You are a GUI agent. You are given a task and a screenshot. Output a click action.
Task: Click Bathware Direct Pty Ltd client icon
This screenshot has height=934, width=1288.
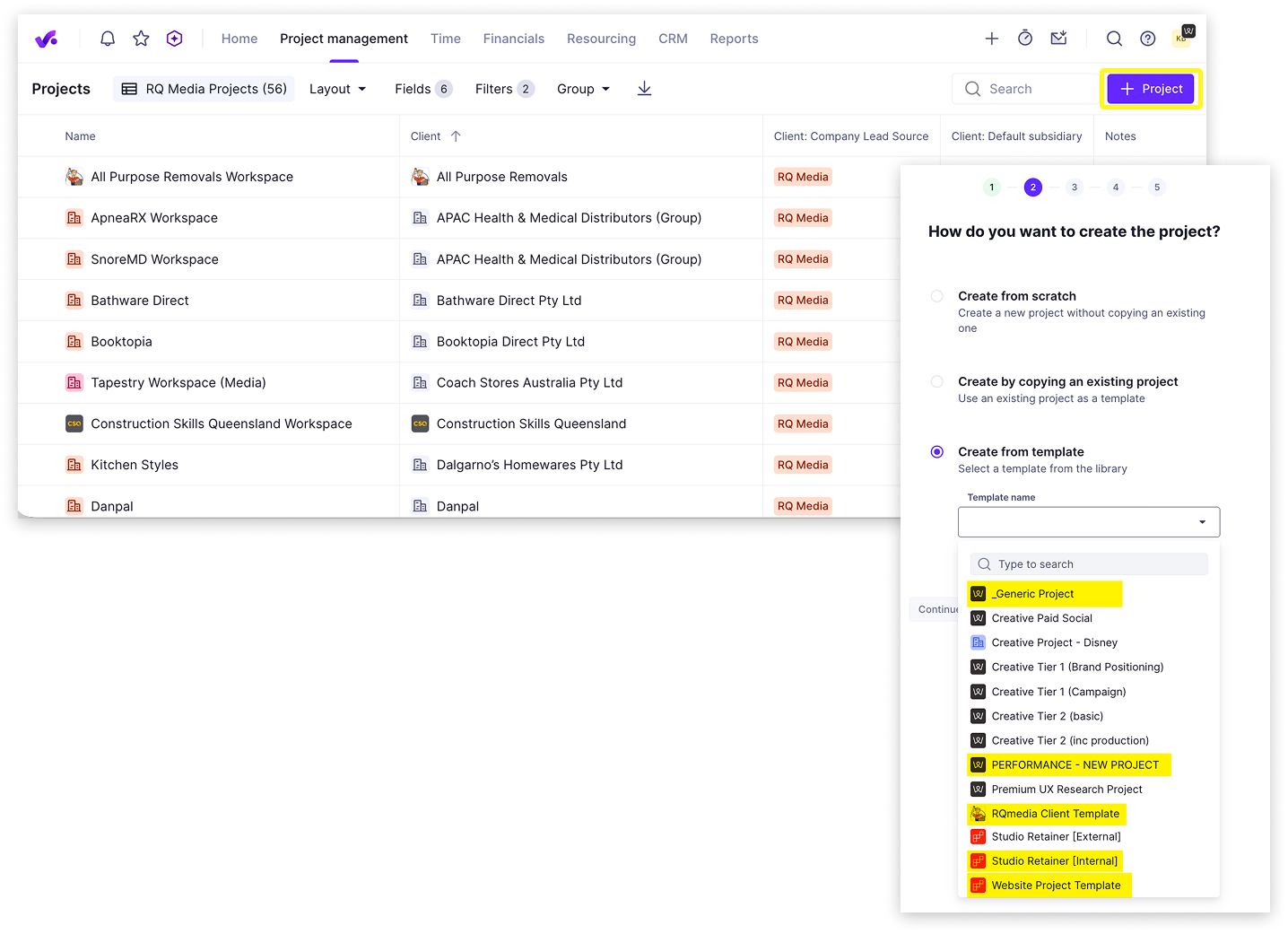coord(420,301)
